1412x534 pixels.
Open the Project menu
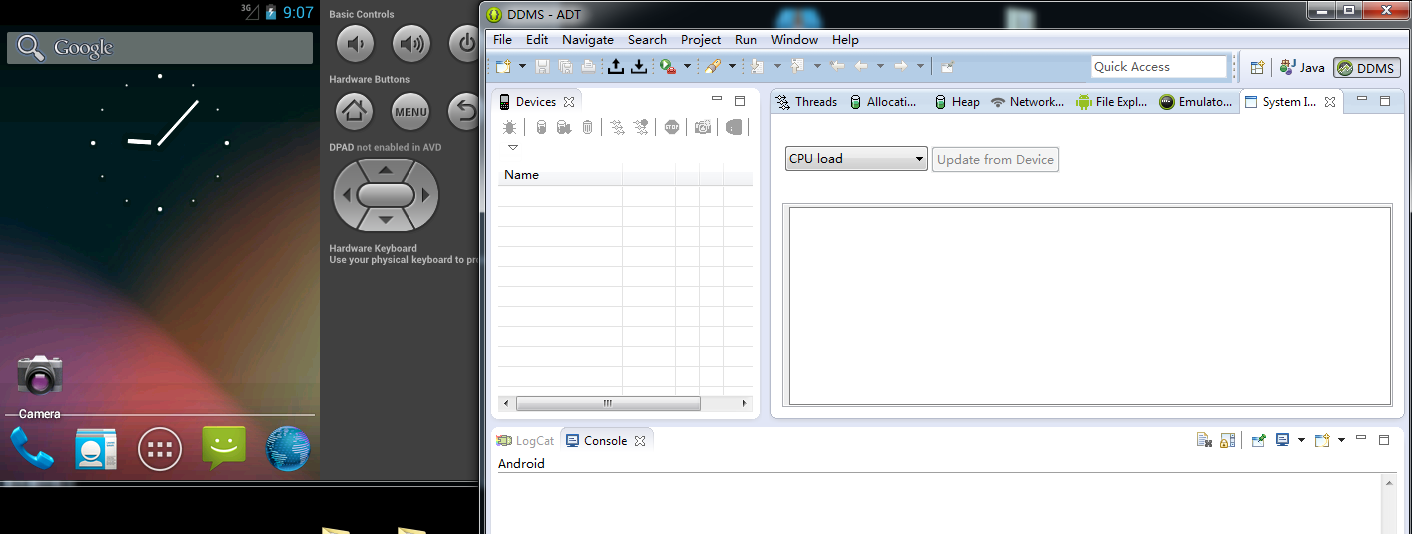coord(701,40)
